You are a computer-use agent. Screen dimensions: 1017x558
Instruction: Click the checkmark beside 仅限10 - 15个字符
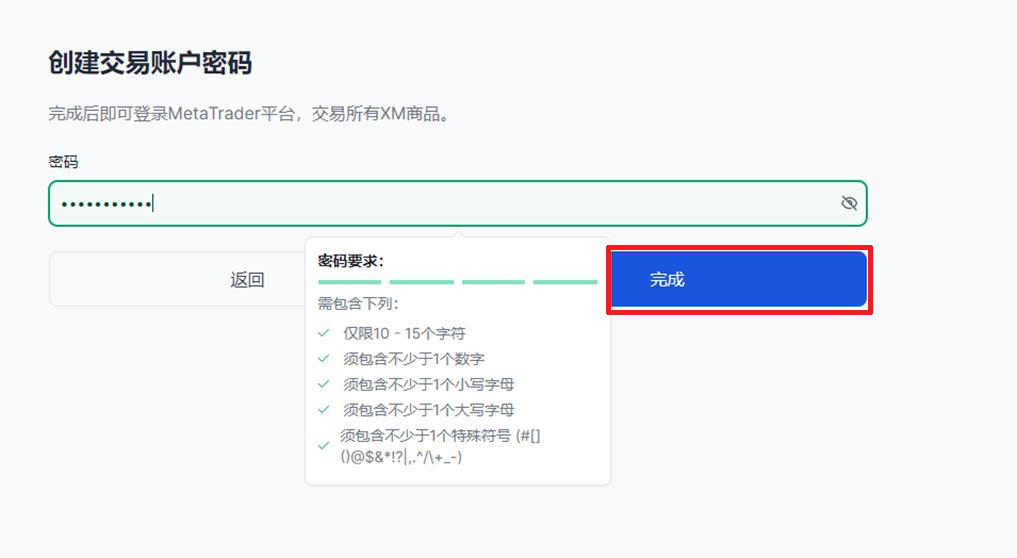click(x=323, y=333)
